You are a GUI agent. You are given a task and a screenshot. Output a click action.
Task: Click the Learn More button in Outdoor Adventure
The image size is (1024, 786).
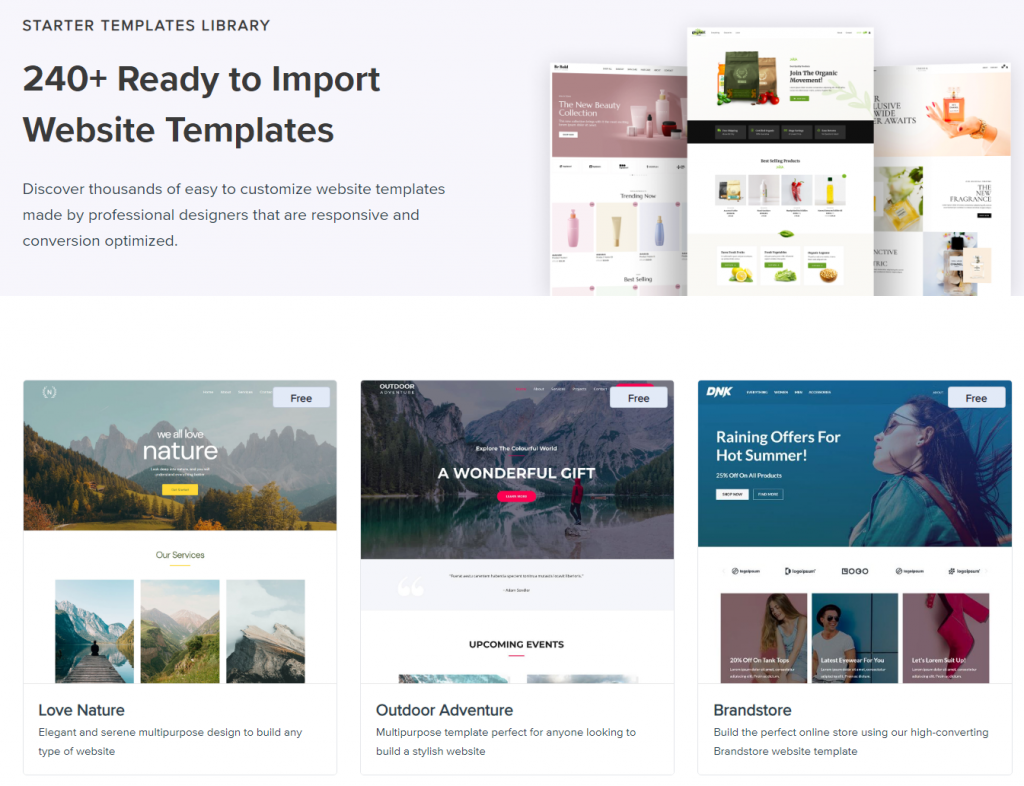point(516,496)
